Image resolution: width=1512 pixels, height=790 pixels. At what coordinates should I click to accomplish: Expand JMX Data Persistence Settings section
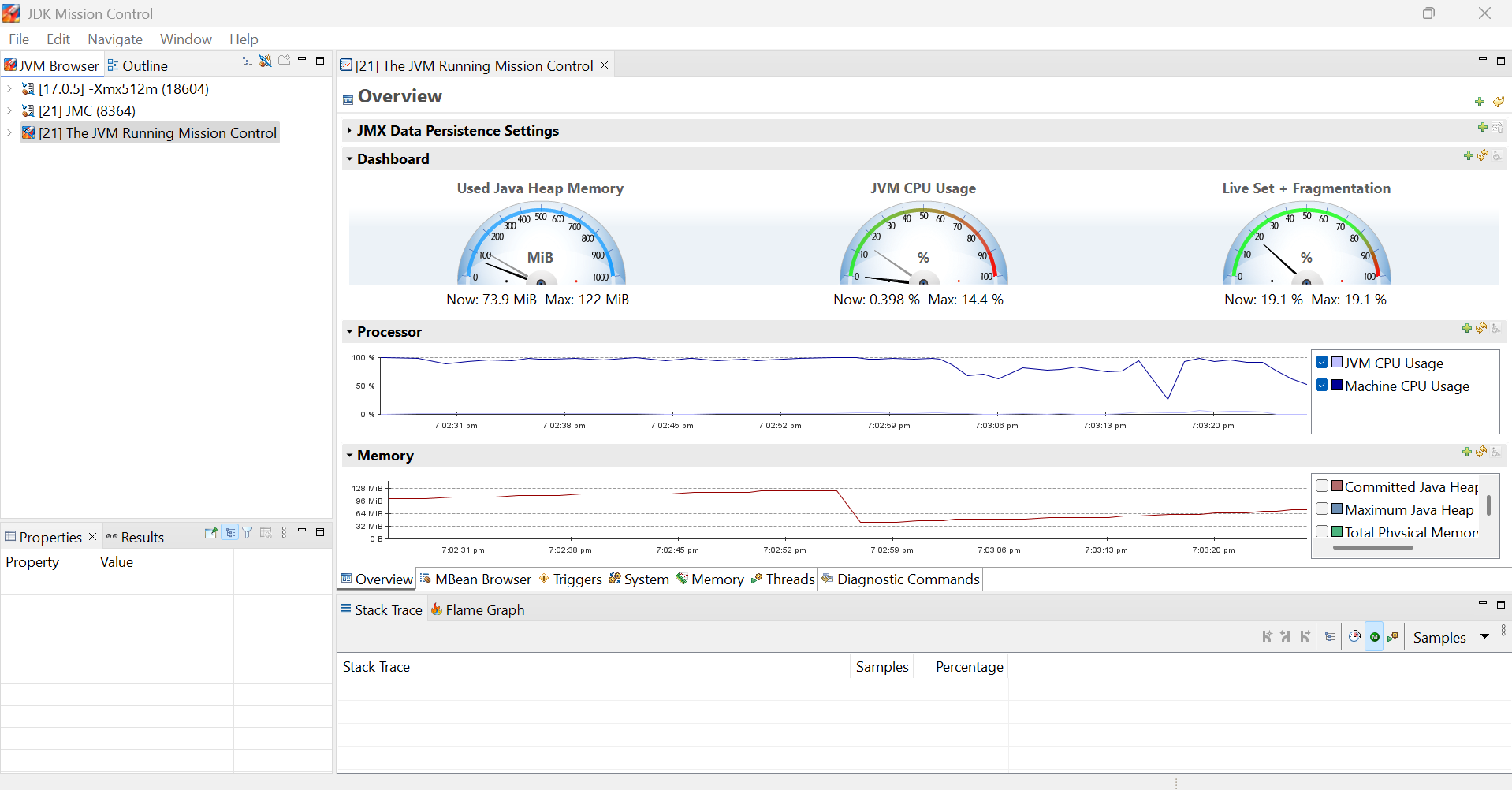pyautogui.click(x=349, y=131)
